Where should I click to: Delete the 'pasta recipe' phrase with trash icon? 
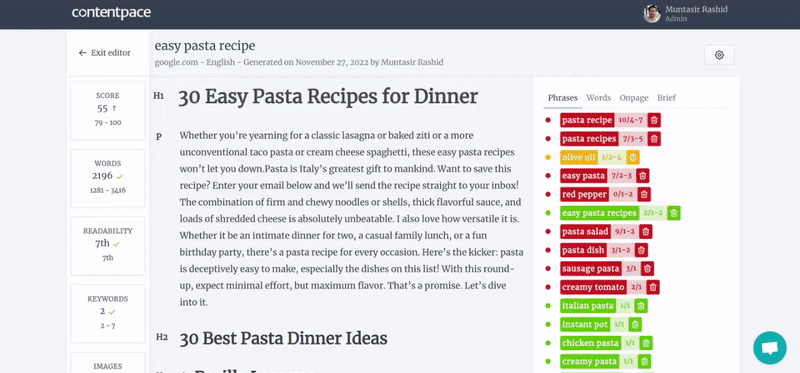click(x=654, y=120)
